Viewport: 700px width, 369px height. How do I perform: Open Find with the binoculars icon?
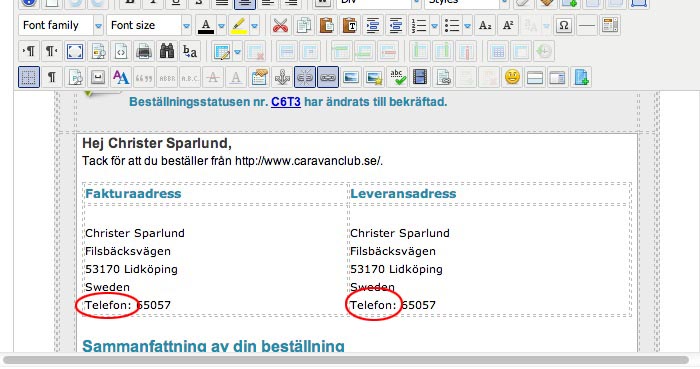(167, 52)
